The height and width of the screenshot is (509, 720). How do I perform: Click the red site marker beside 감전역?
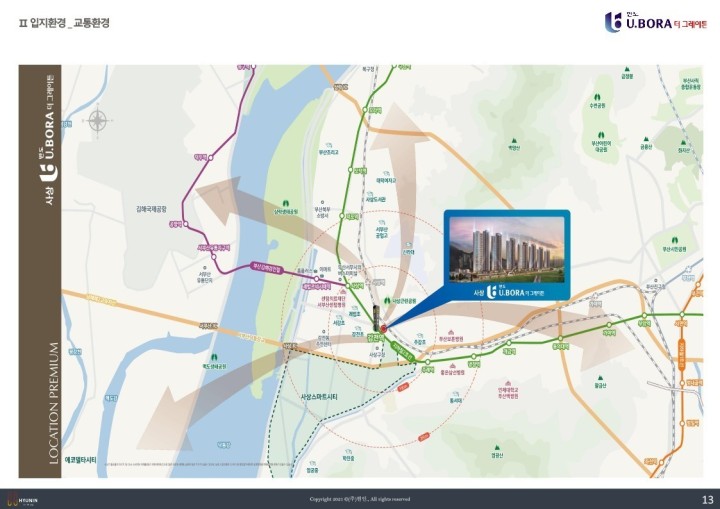coord(383,328)
